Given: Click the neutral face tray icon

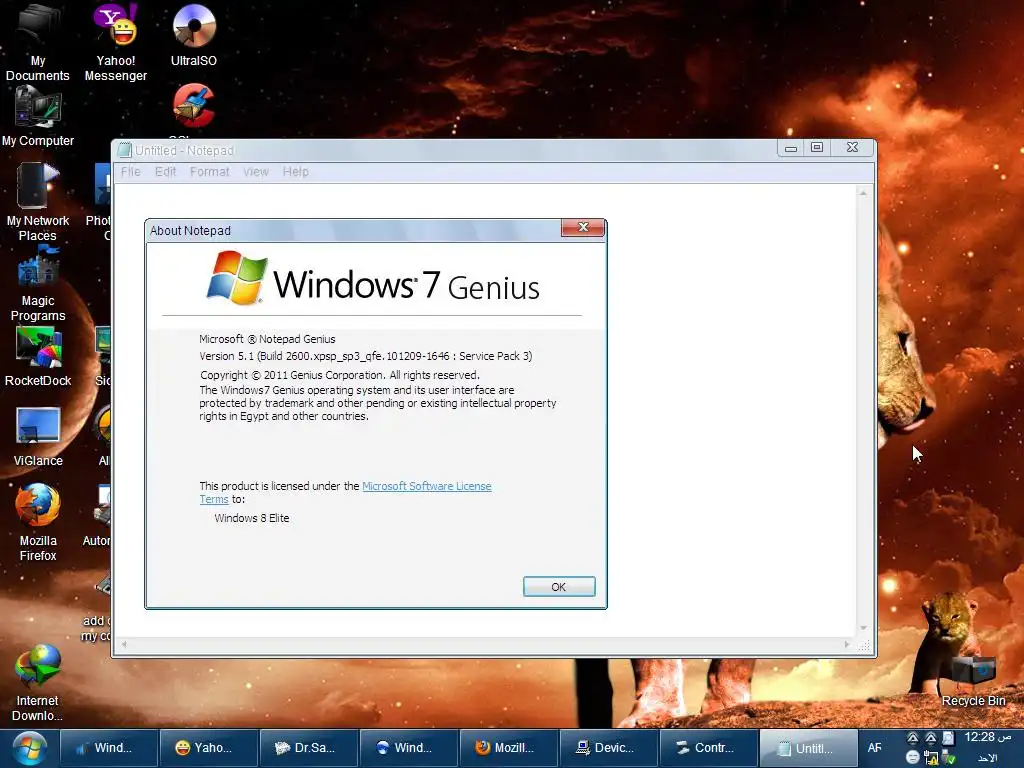Looking at the screenshot, I should 912,758.
